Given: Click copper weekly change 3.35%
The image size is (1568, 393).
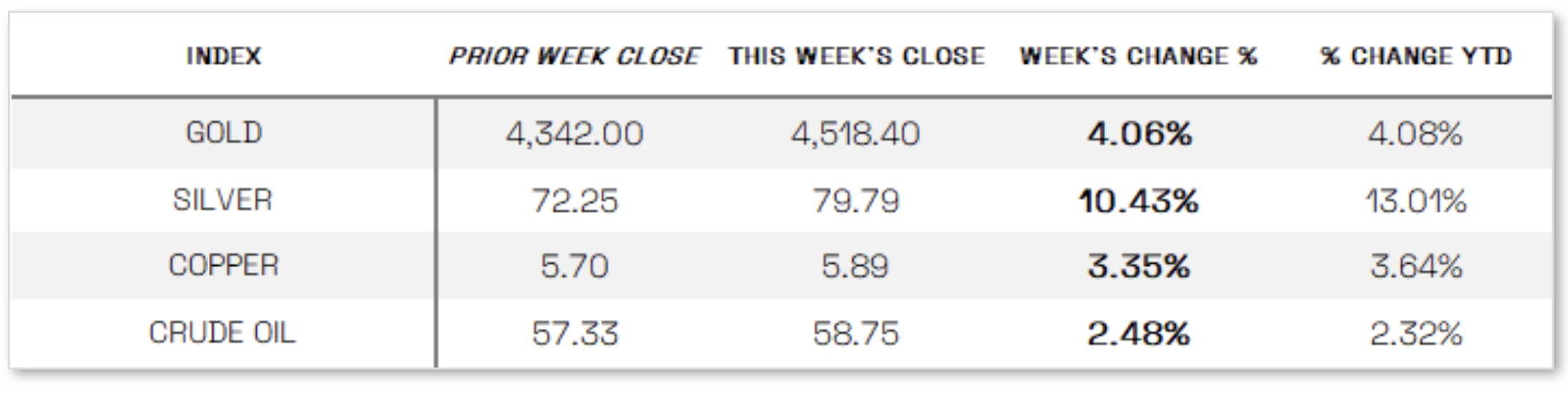Looking at the screenshot, I should pyautogui.click(x=1139, y=267).
